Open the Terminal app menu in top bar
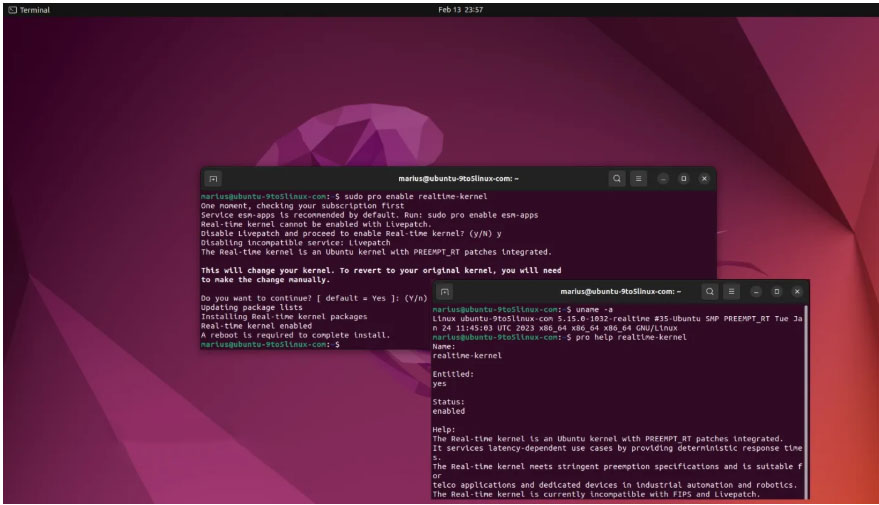This screenshot has height=505, width=879. pos(29,9)
